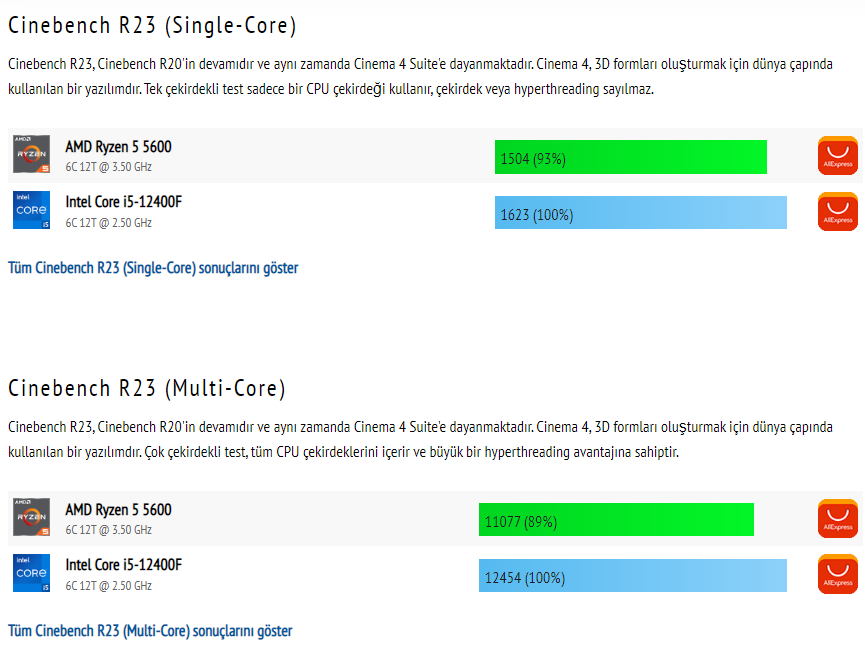
Task: Open AliExpress icon beside Ryzen 5600 Single-Core result
Action: pyautogui.click(x=837, y=156)
